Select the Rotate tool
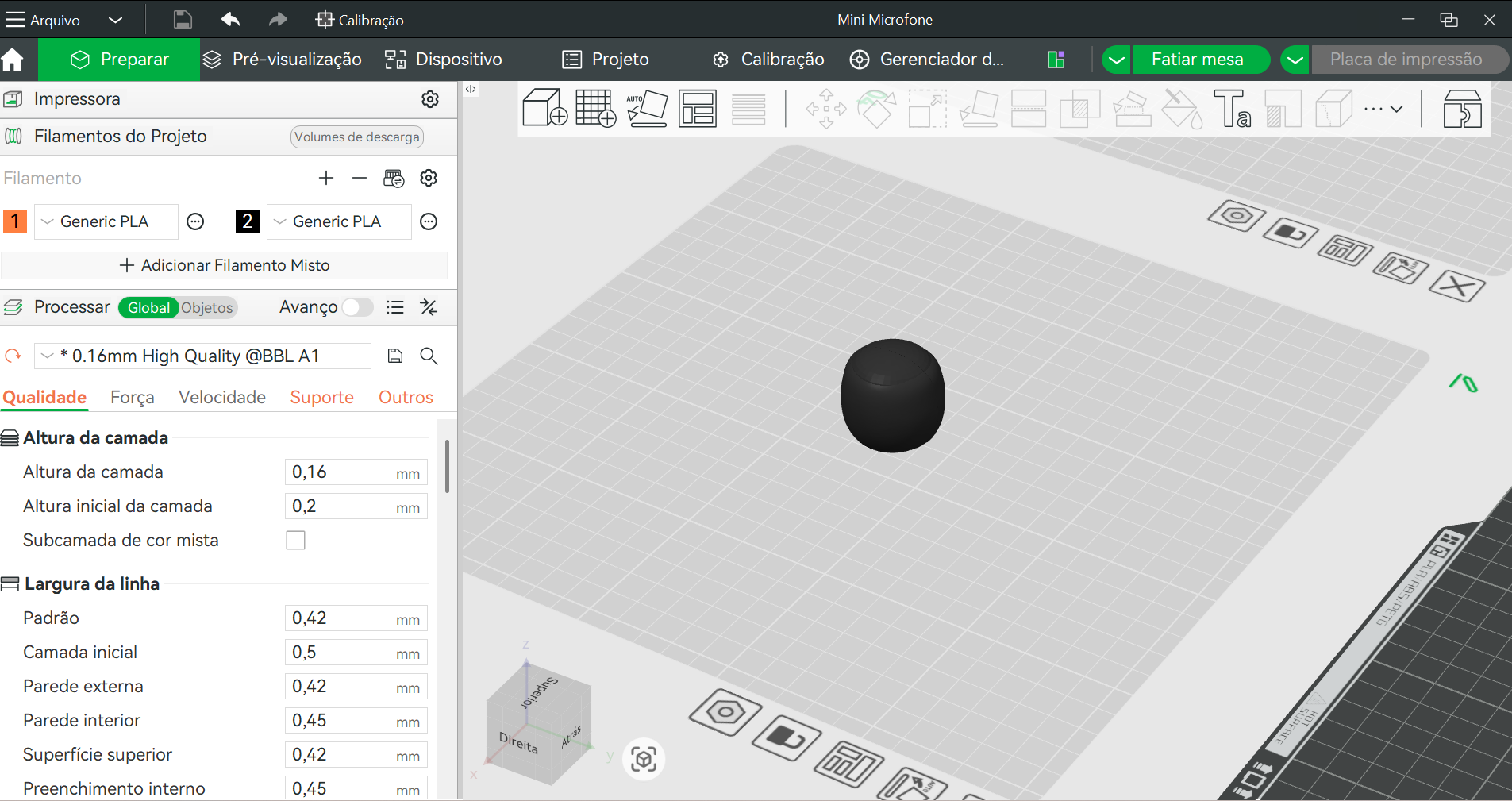Viewport: 1512px width, 801px height. coord(877,109)
